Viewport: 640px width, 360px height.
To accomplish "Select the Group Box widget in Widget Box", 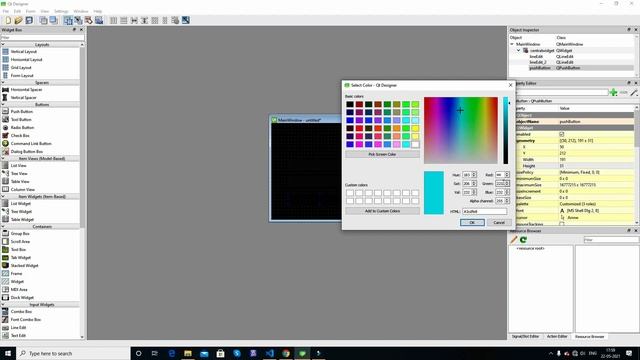I will tap(20, 233).
